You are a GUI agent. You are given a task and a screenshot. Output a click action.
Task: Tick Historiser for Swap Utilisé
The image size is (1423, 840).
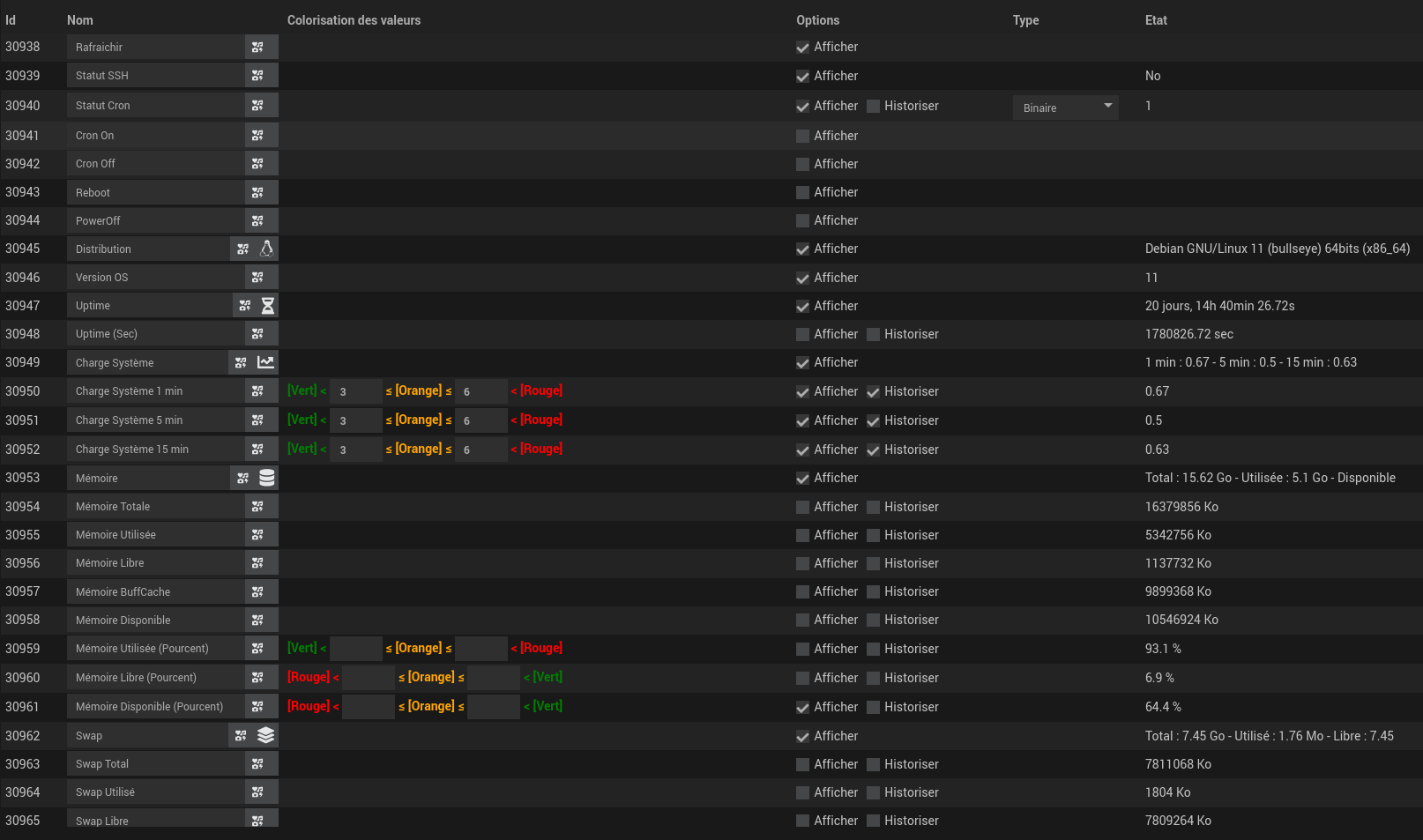point(873,793)
